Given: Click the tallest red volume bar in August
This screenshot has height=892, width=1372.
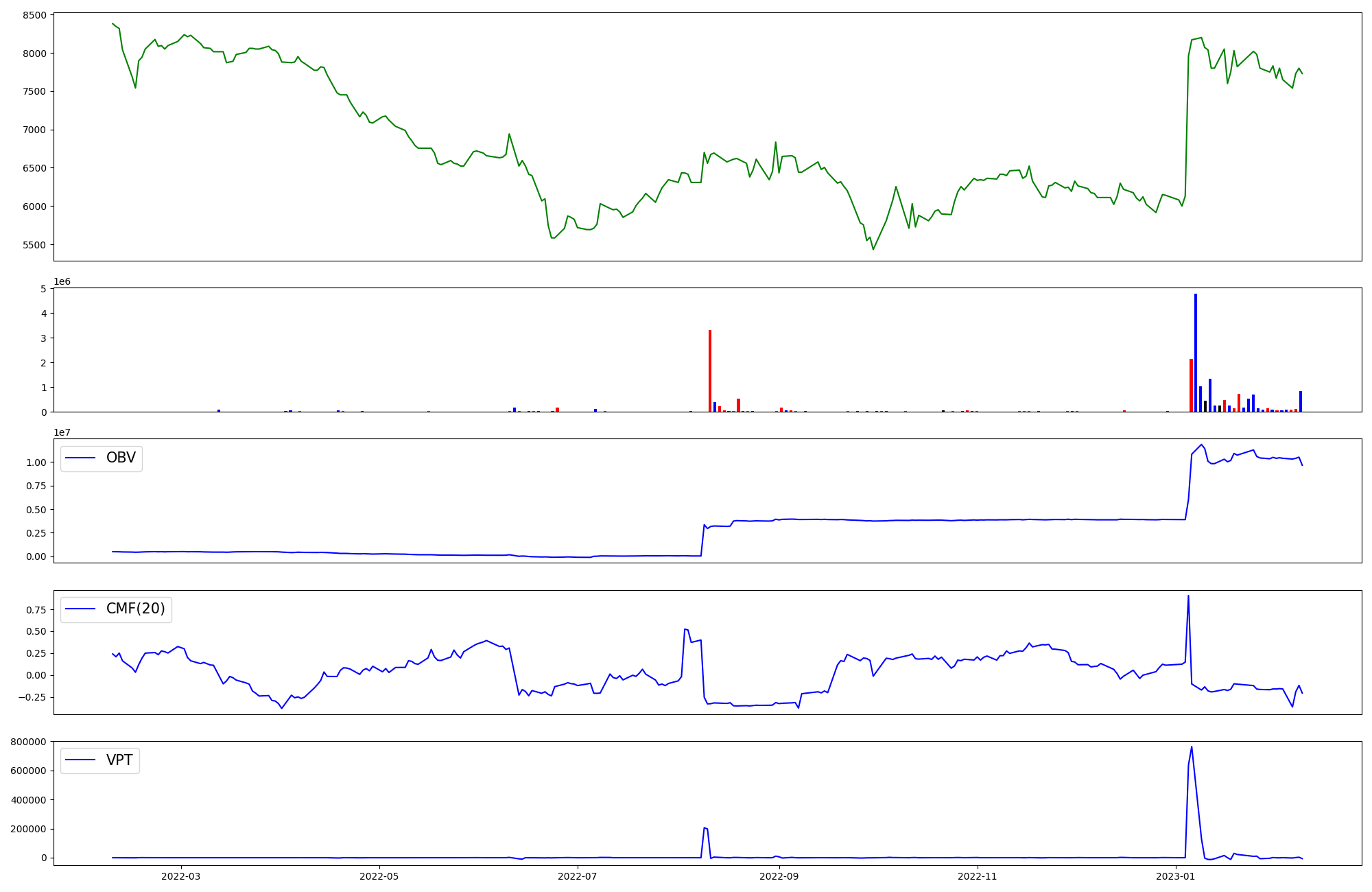Looking at the screenshot, I should tap(710, 371).
